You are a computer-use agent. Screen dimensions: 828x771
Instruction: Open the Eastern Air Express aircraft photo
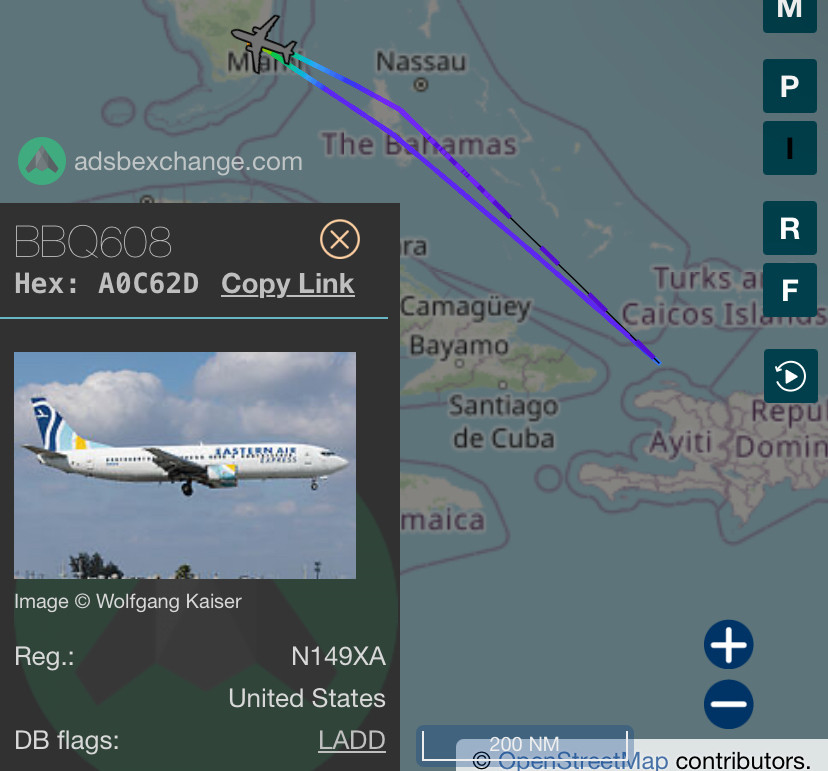pos(185,465)
